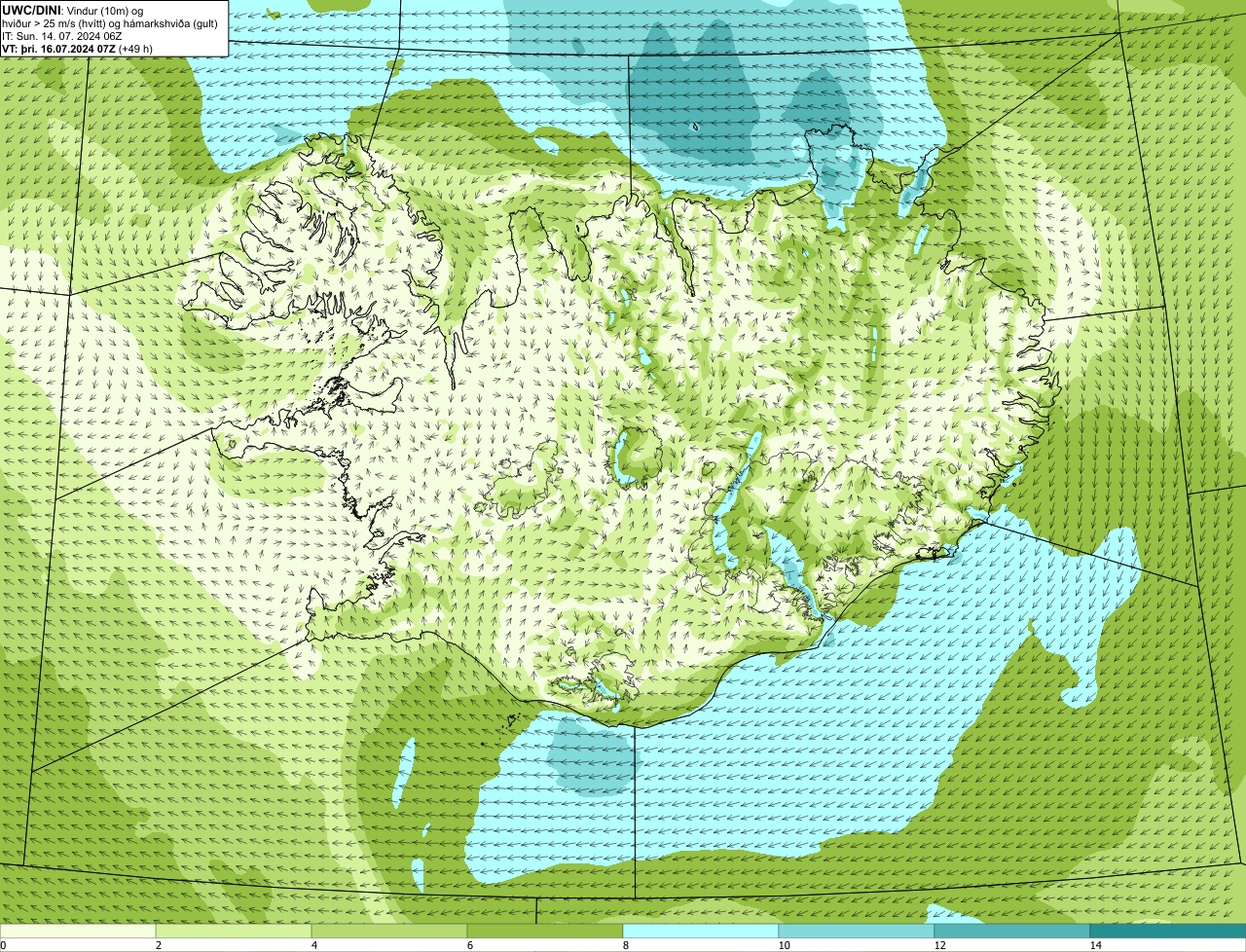
Task: Click the '8' label on the color scale
Action: coord(624,945)
